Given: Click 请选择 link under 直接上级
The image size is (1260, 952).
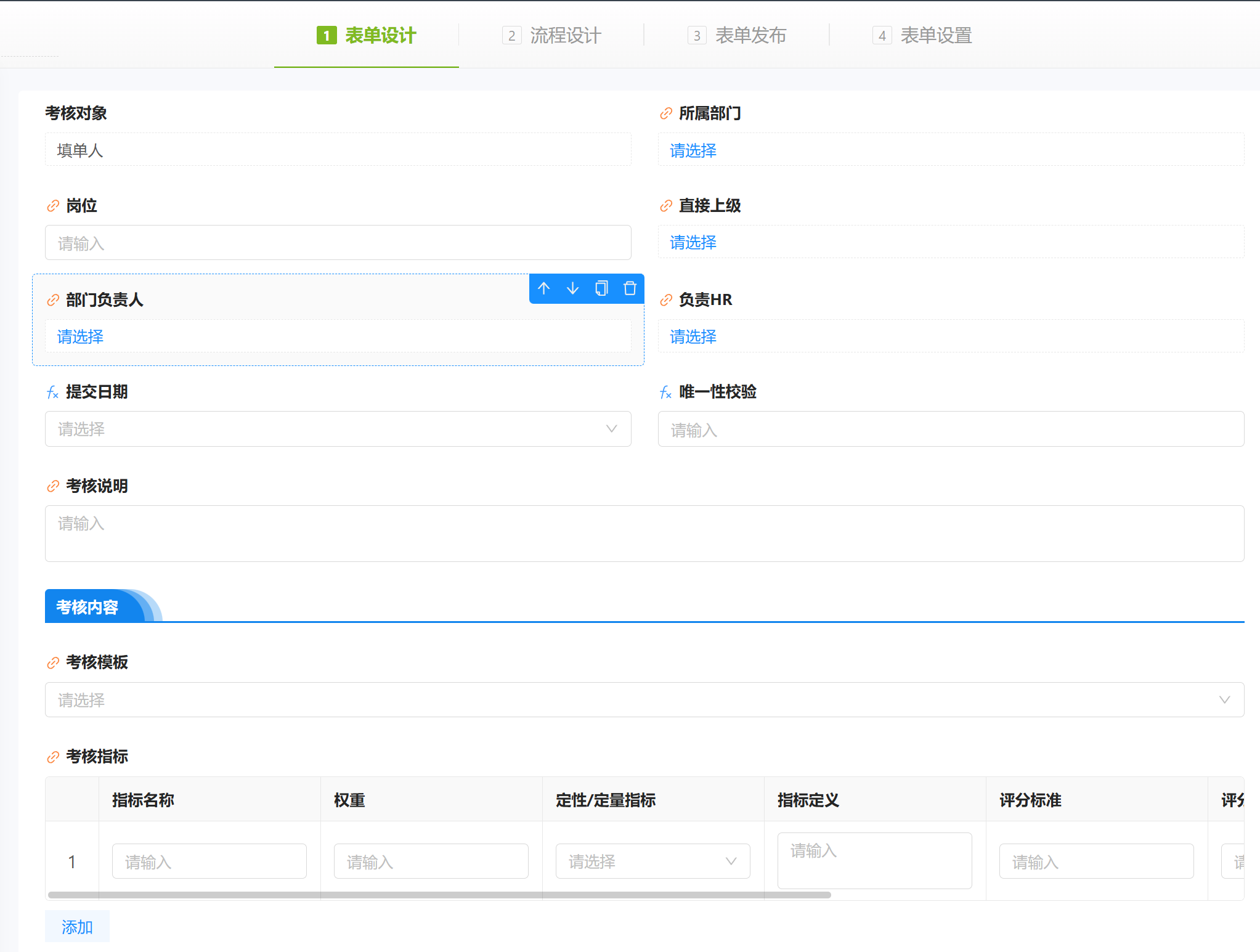Looking at the screenshot, I should click(693, 243).
